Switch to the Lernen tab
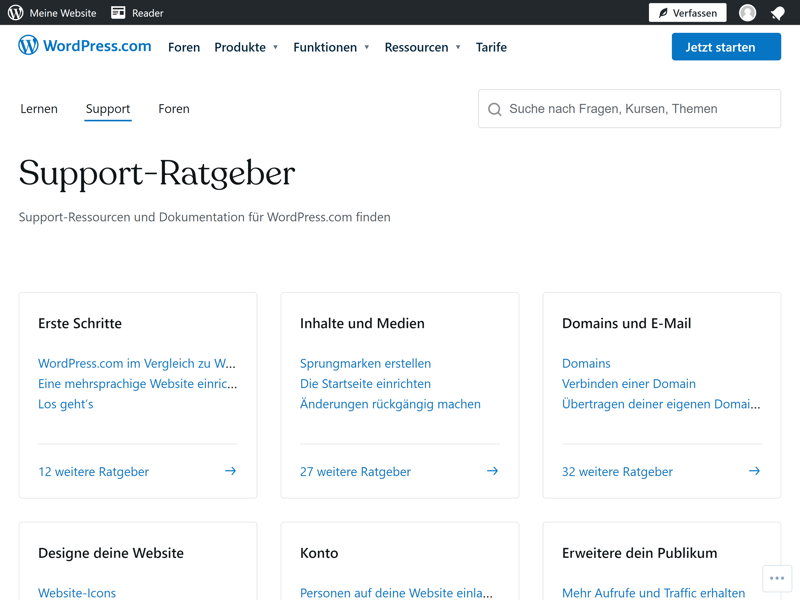The image size is (800, 600). coord(39,109)
